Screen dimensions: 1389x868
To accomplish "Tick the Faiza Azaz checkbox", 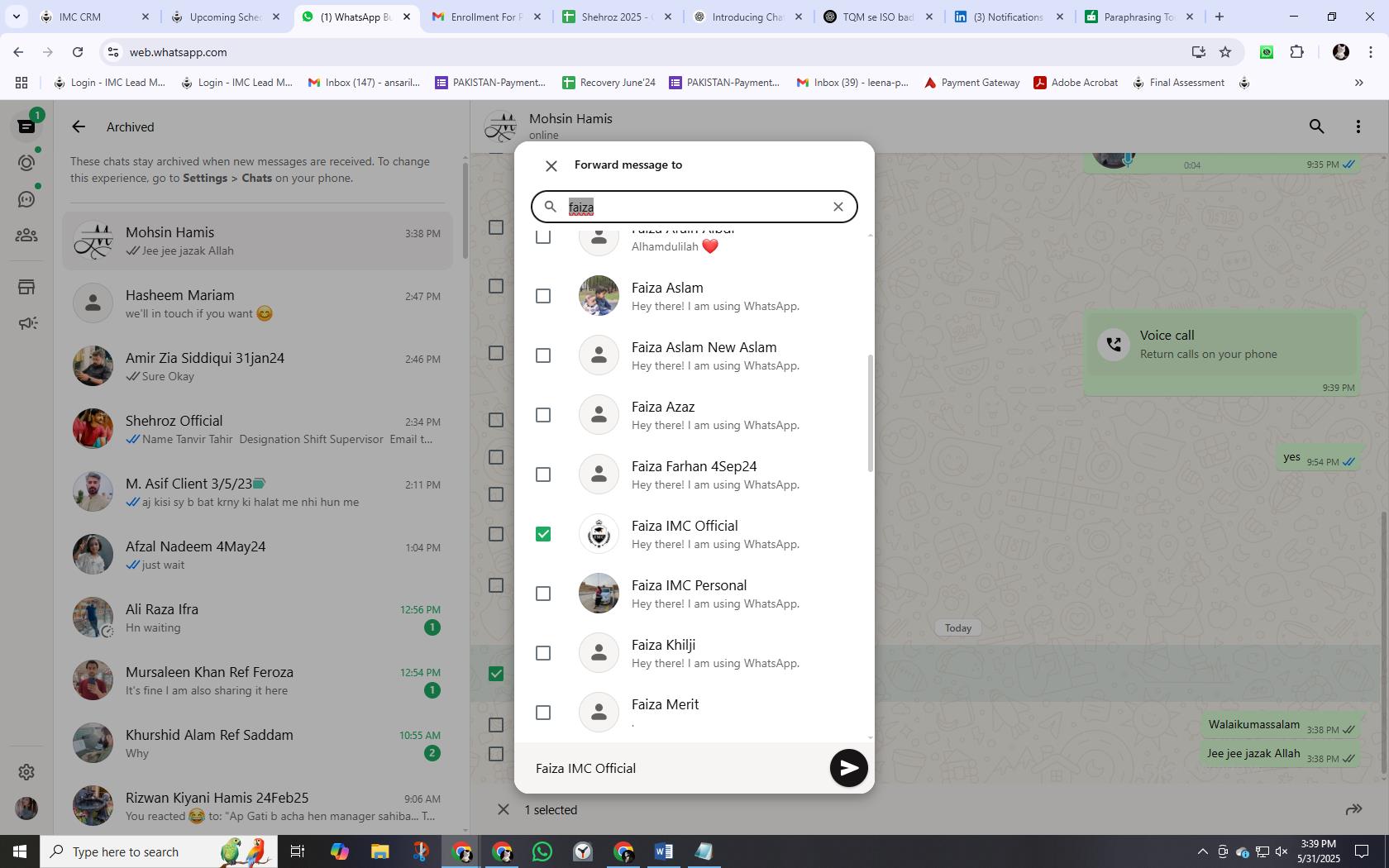I will tap(543, 415).
